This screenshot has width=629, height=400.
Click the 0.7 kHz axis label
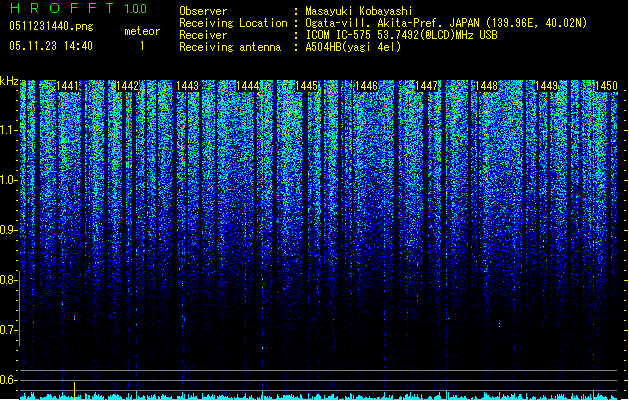8,330
